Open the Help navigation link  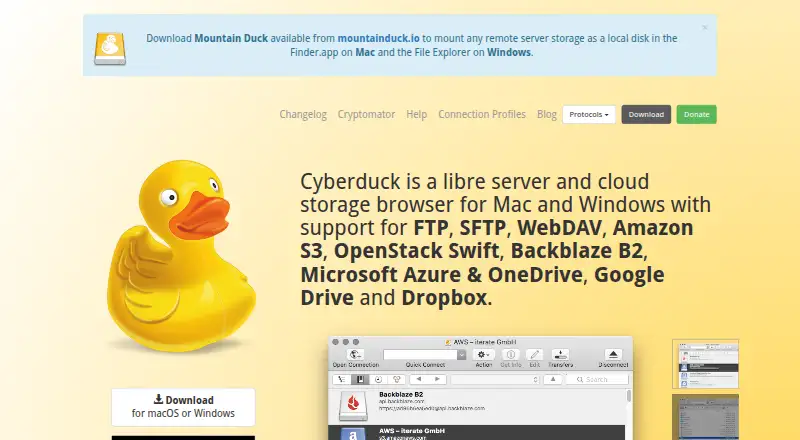pyautogui.click(x=416, y=114)
